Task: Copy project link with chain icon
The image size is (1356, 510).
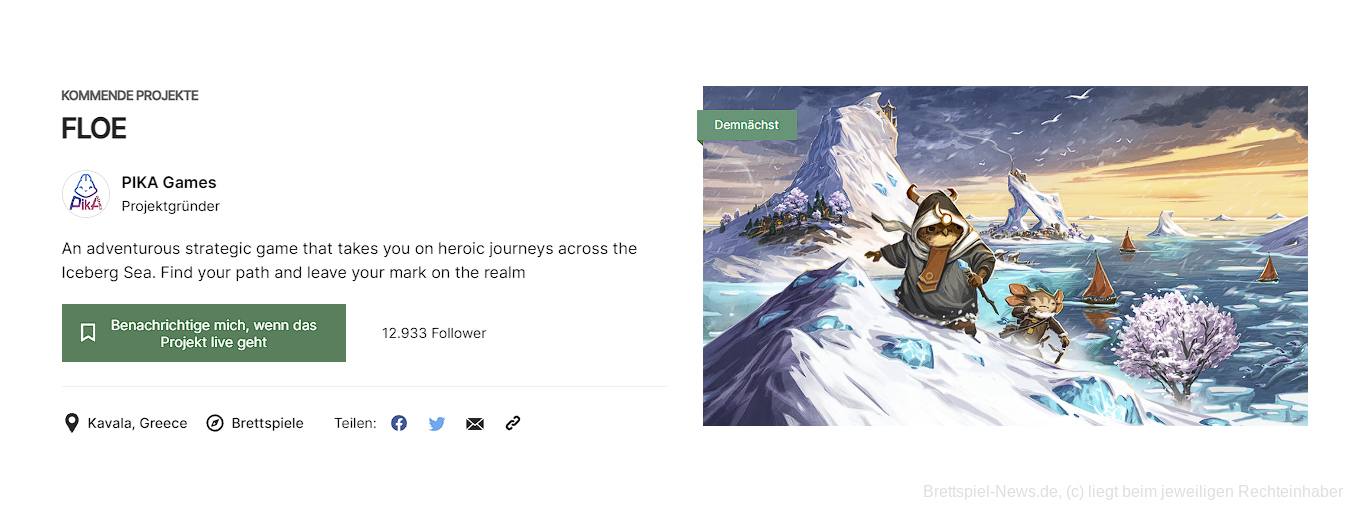Action: [513, 423]
